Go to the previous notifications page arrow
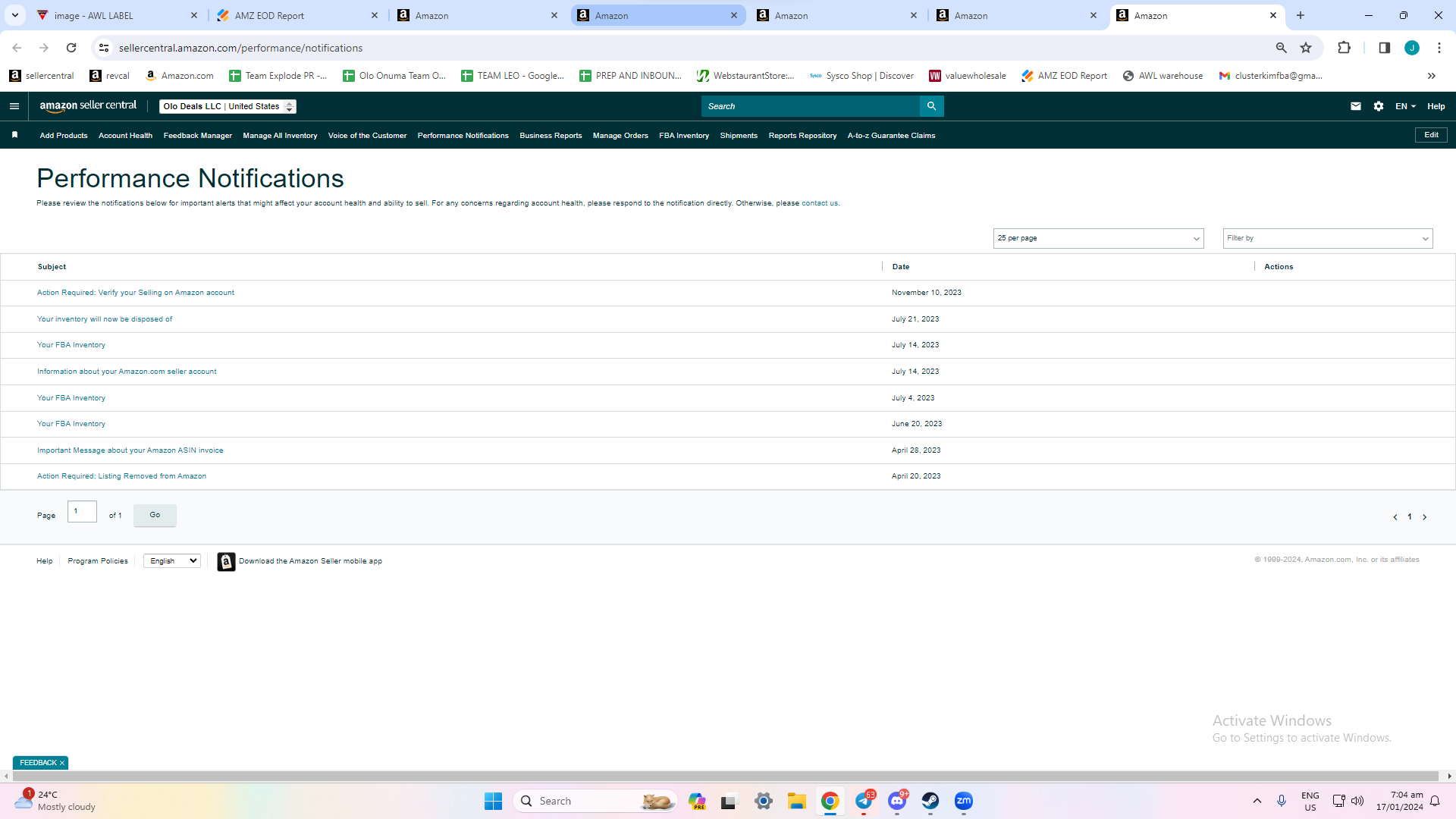 (1395, 517)
